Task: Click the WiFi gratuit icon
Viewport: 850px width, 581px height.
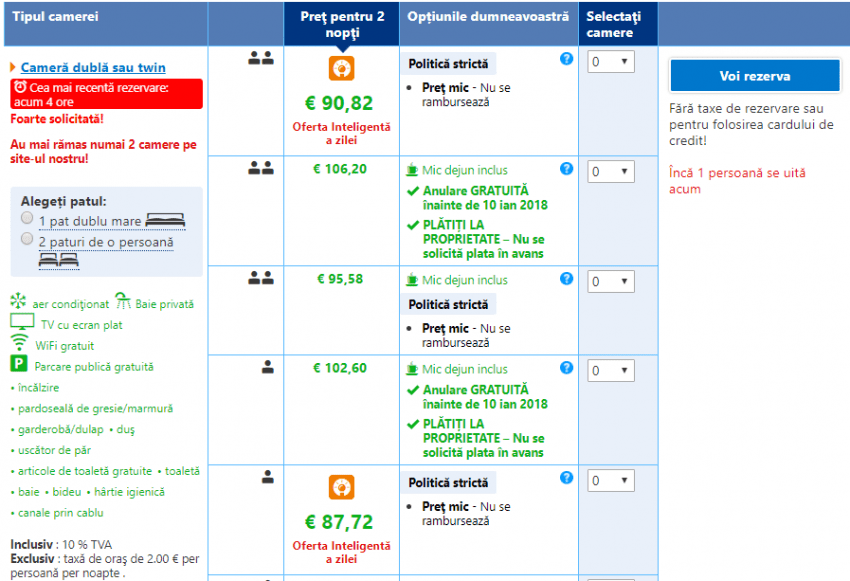Action: pos(20,343)
